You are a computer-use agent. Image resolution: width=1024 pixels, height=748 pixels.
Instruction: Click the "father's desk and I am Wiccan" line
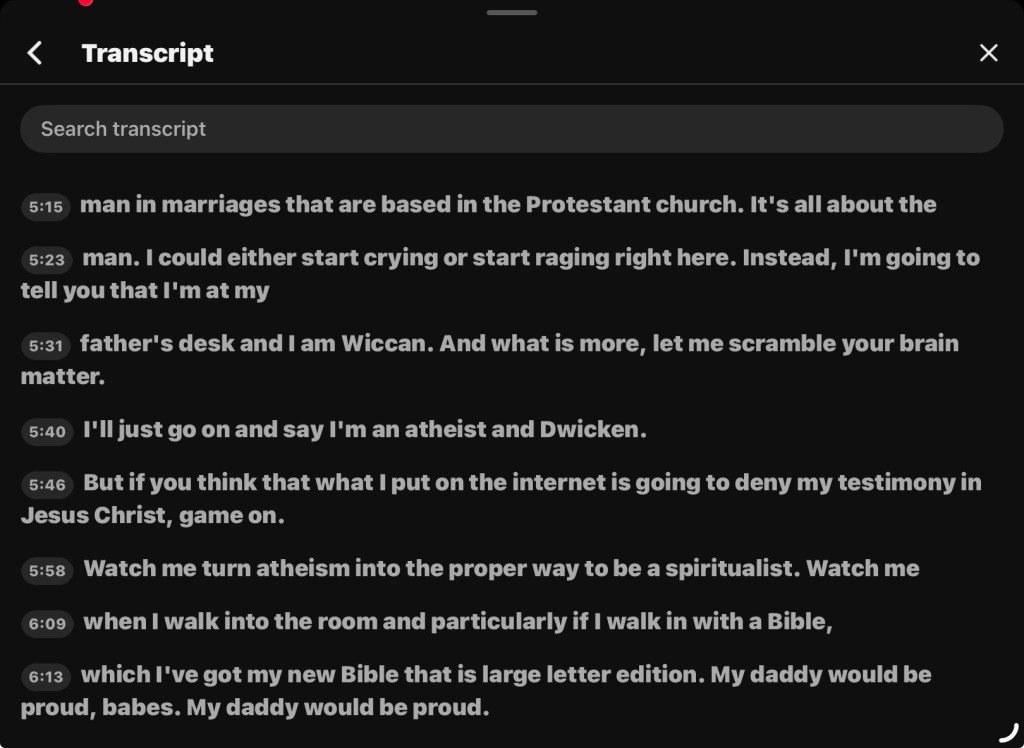[x=518, y=344]
